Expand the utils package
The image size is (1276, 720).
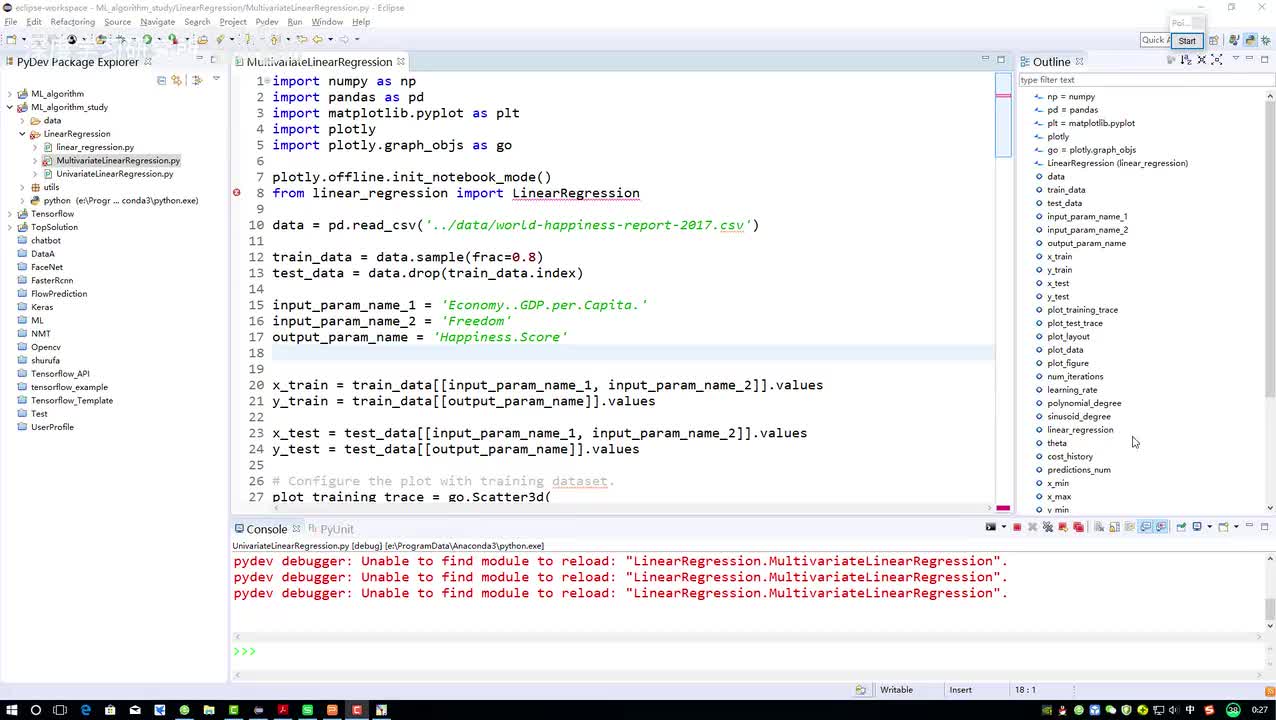click(22, 187)
